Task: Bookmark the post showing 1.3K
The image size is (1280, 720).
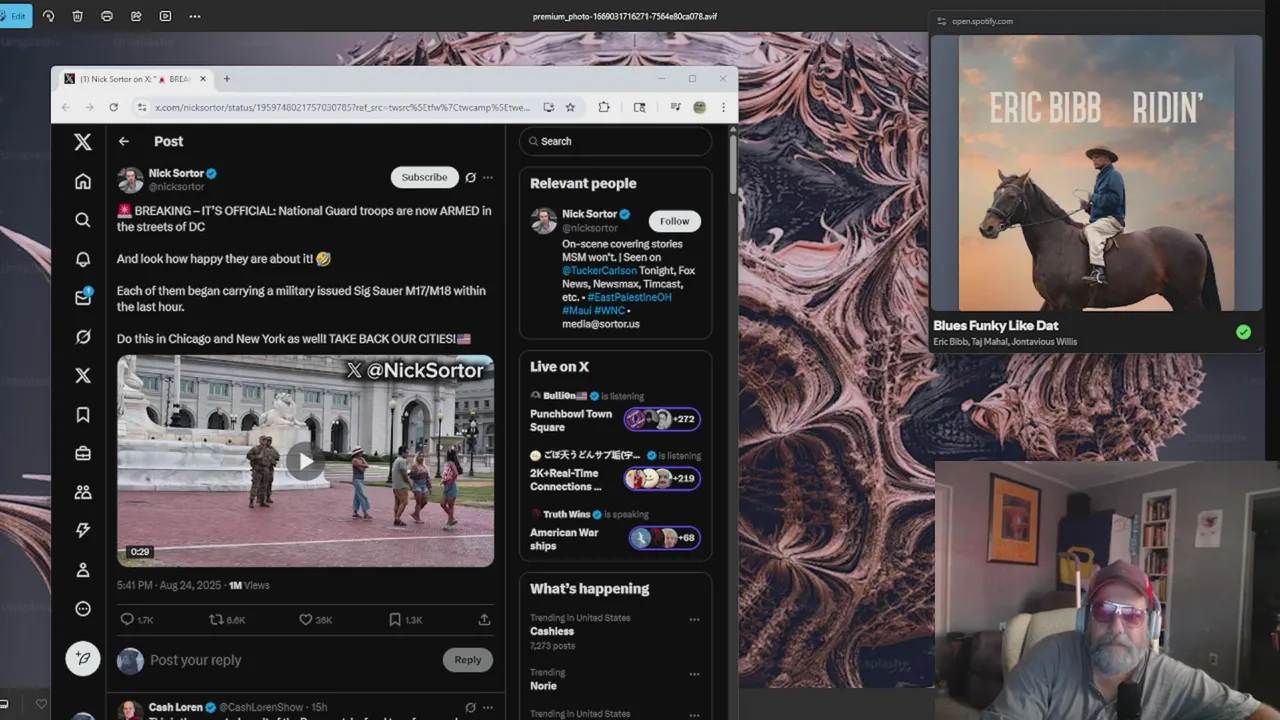Action: click(x=405, y=620)
